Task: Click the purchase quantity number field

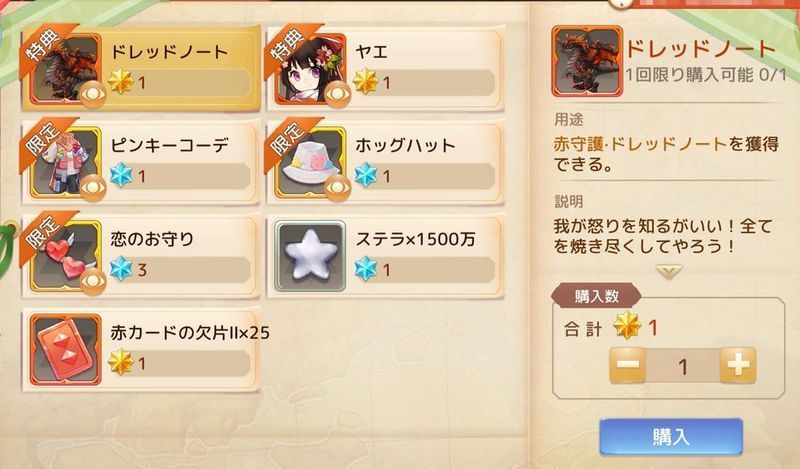Action: (x=683, y=365)
